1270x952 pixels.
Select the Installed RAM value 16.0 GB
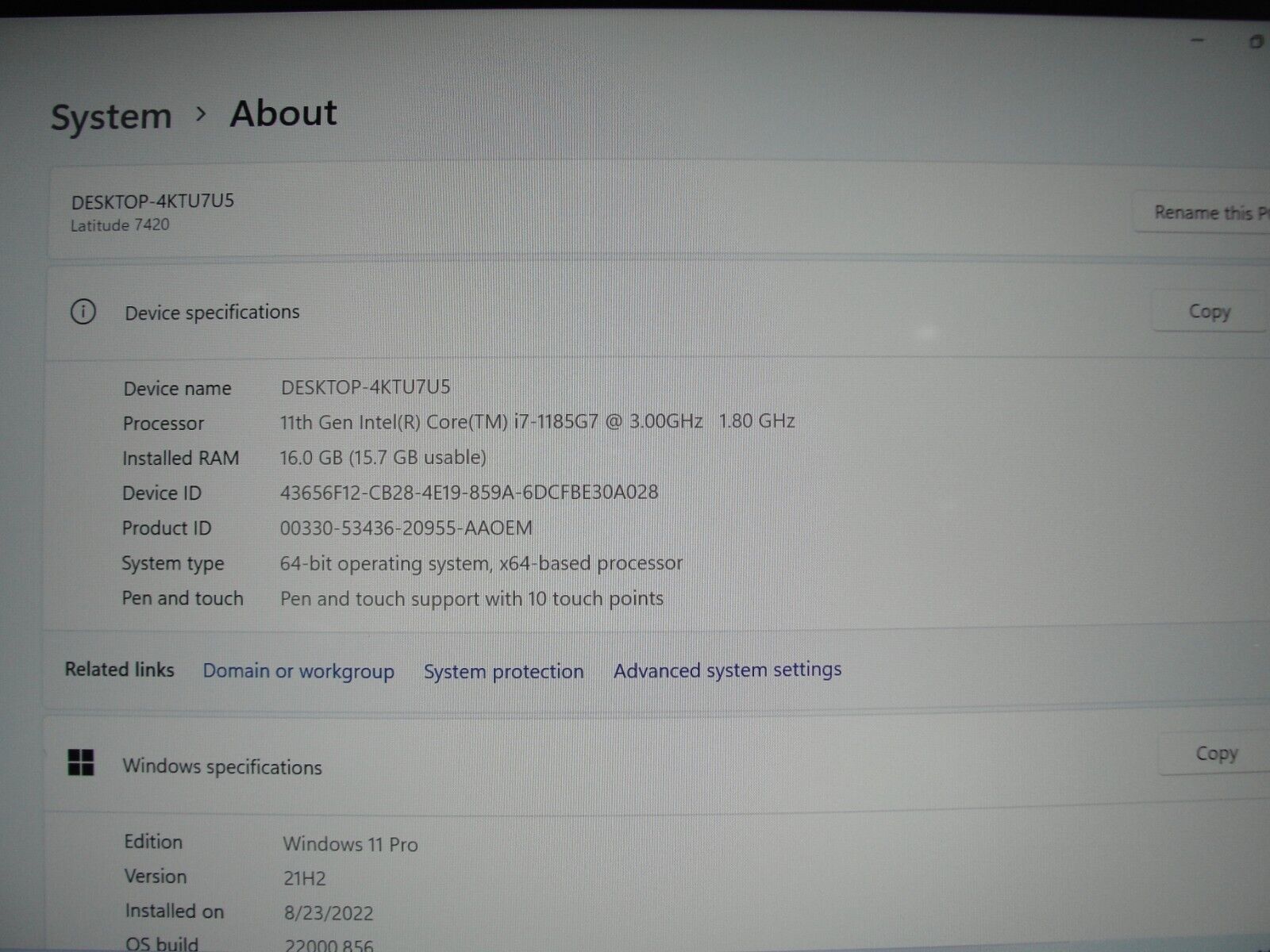(383, 458)
